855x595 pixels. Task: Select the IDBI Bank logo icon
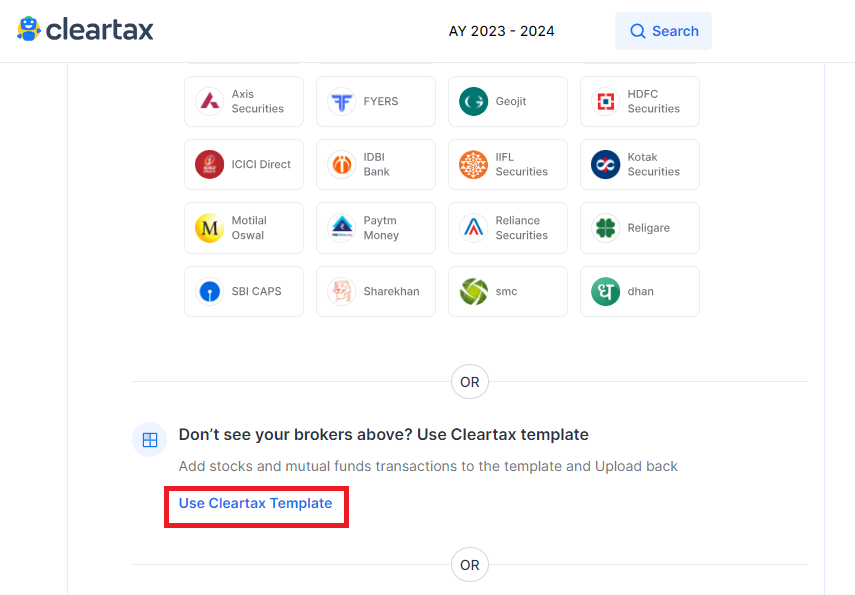[342, 165]
